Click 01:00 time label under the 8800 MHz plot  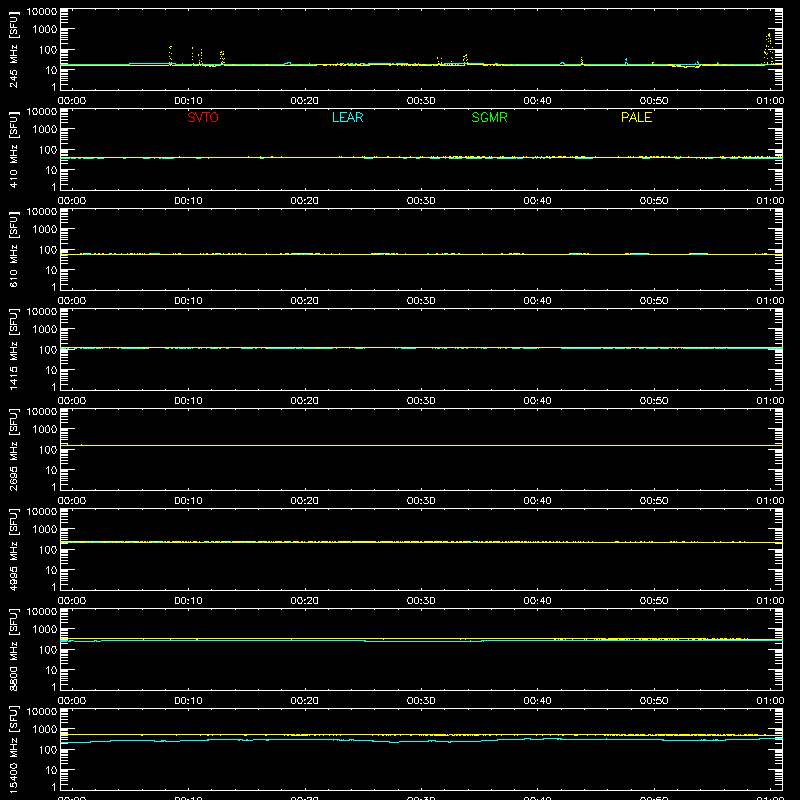click(770, 701)
